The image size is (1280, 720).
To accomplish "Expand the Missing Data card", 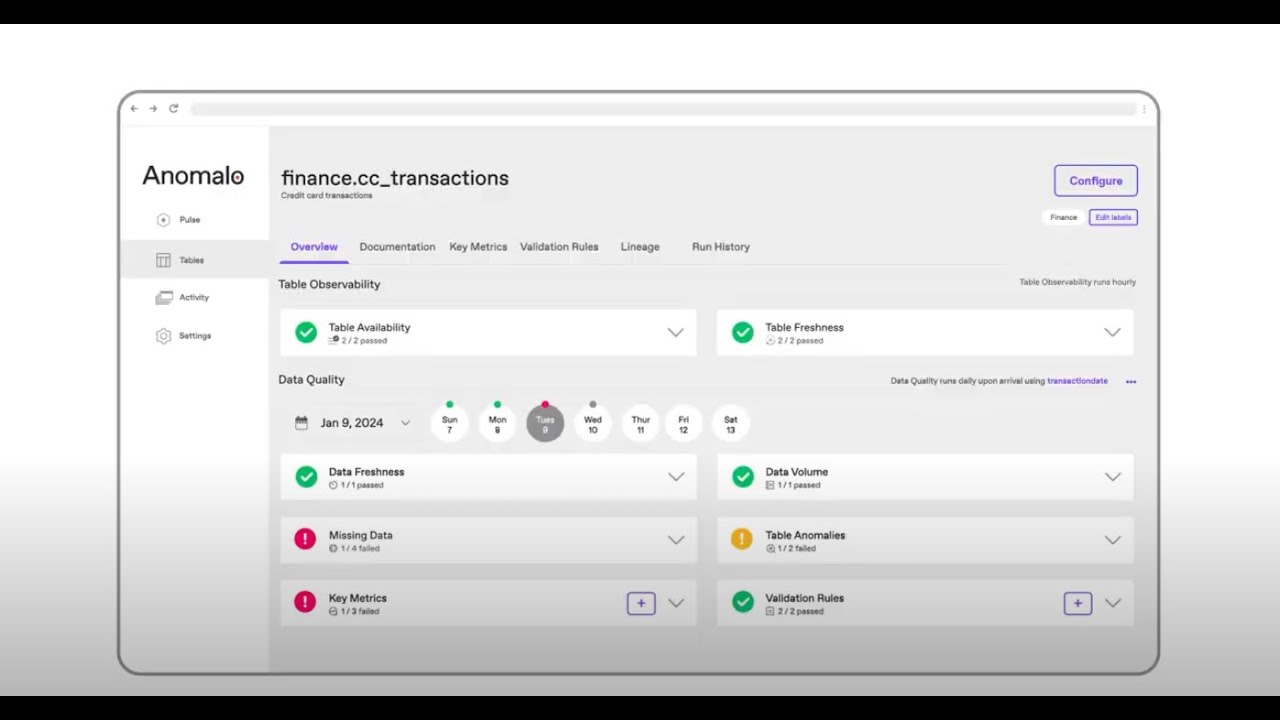I will 676,540.
